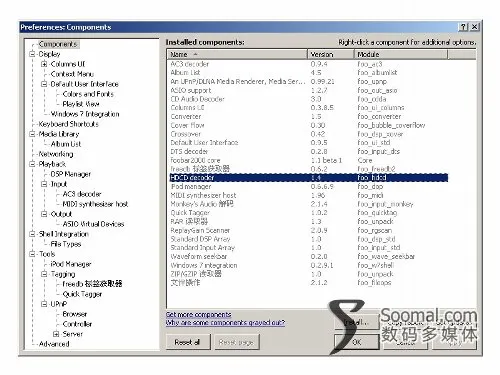Select the Waveform seekbar component

point(309,256)
